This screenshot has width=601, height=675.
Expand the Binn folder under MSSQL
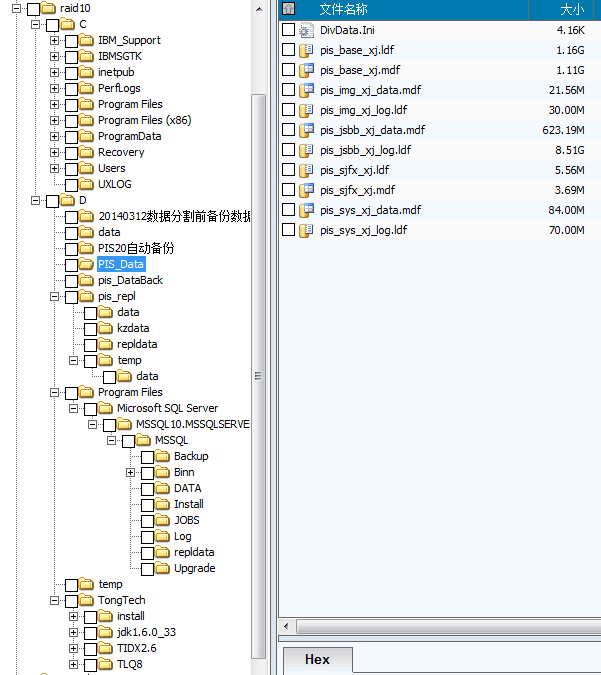(130, 472)
